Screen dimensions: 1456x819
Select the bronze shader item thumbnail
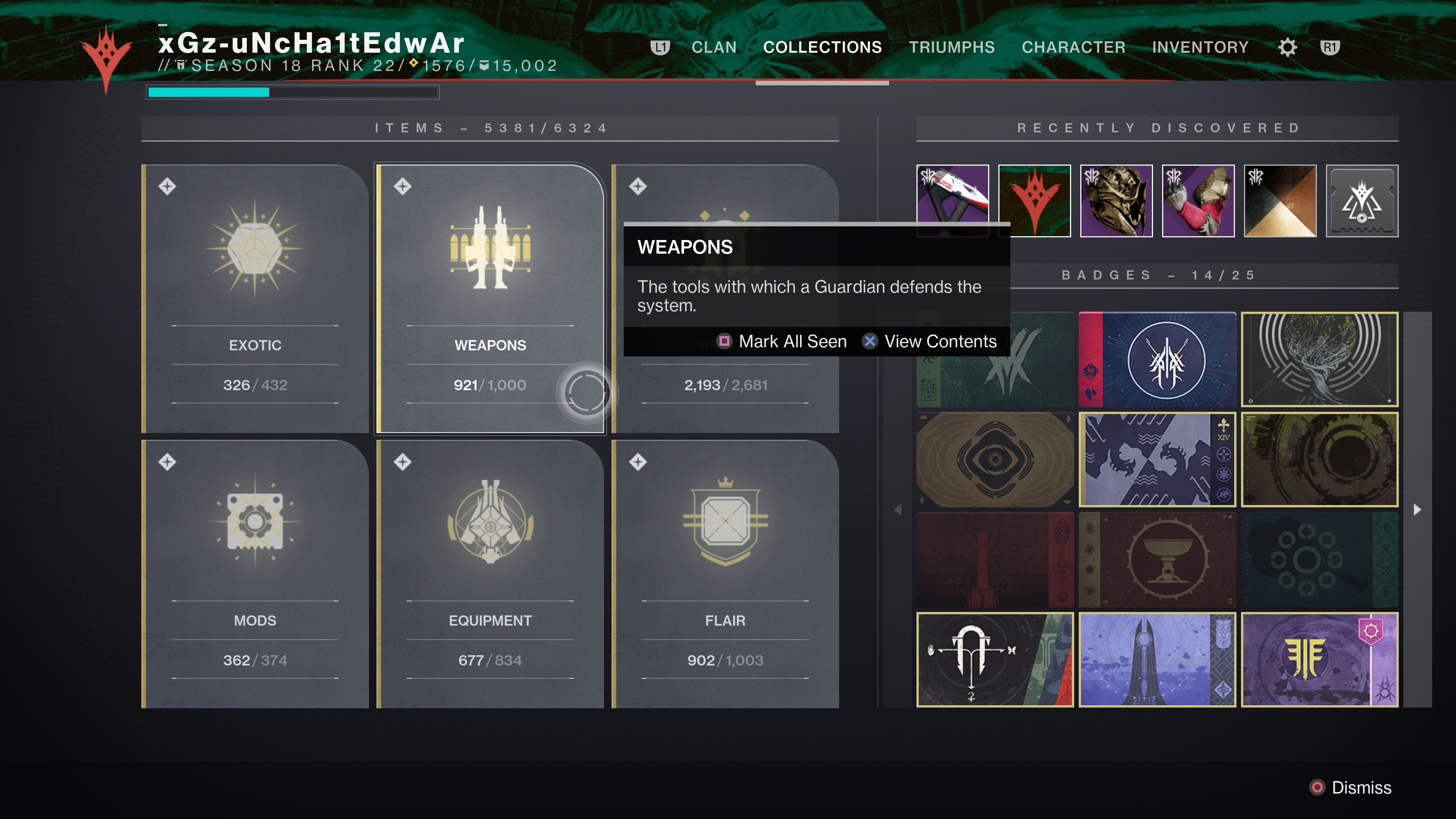tap(1280, 201)
